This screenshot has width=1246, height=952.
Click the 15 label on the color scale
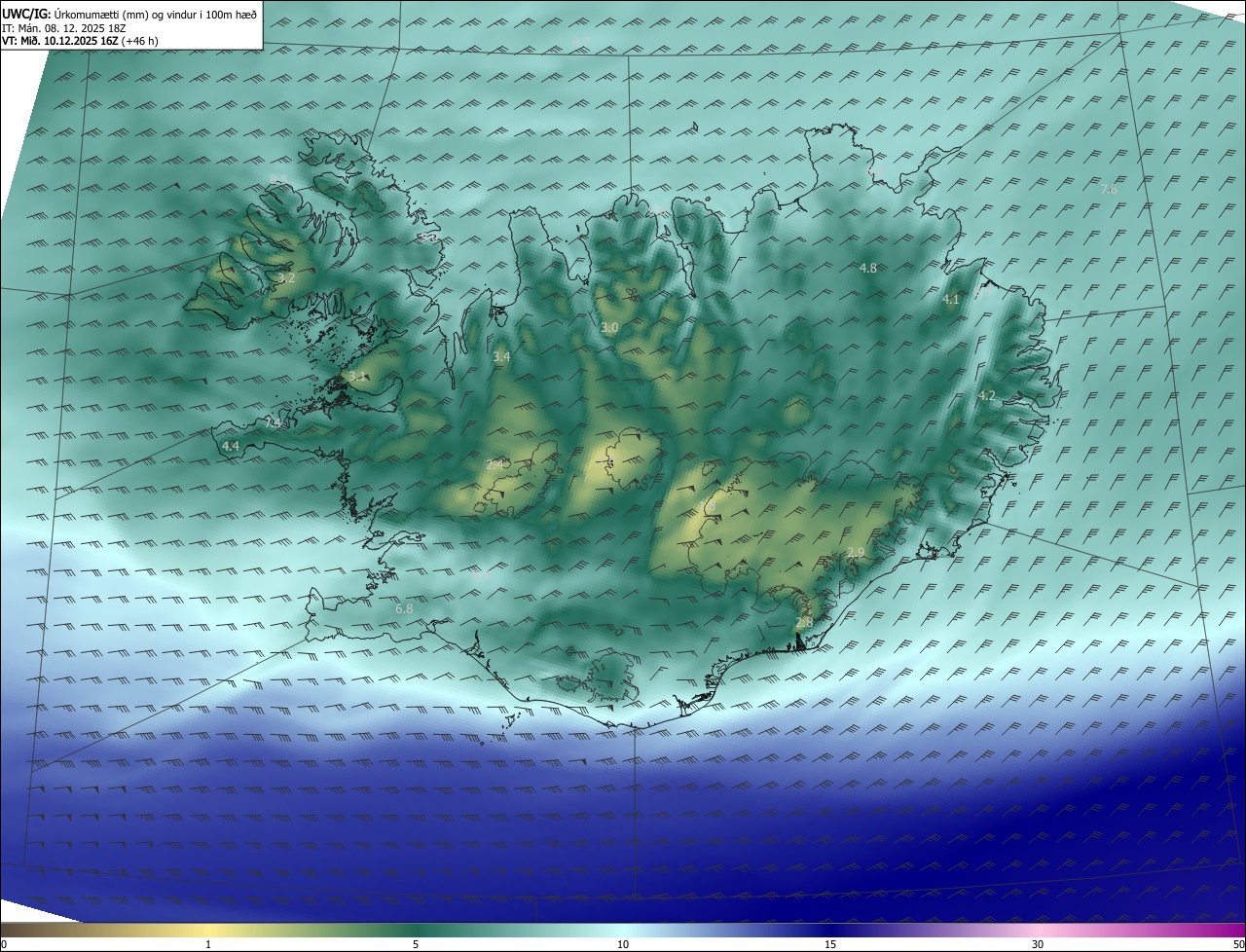(x=830, y=944)
